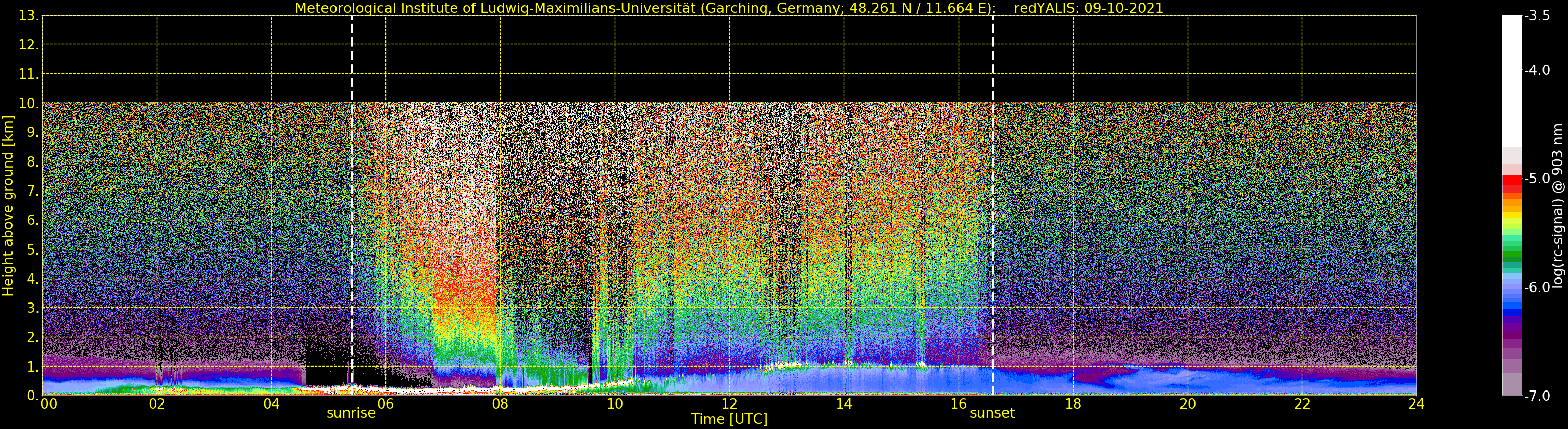Click the red band on the colorbar
This screenshot has width=1568, height=429.
click(x=1512, y=181)
